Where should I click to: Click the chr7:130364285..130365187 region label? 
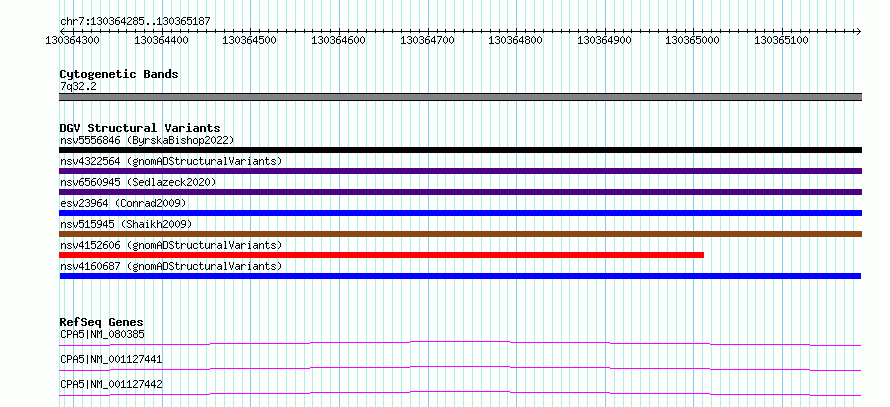[x=135, y=21]
